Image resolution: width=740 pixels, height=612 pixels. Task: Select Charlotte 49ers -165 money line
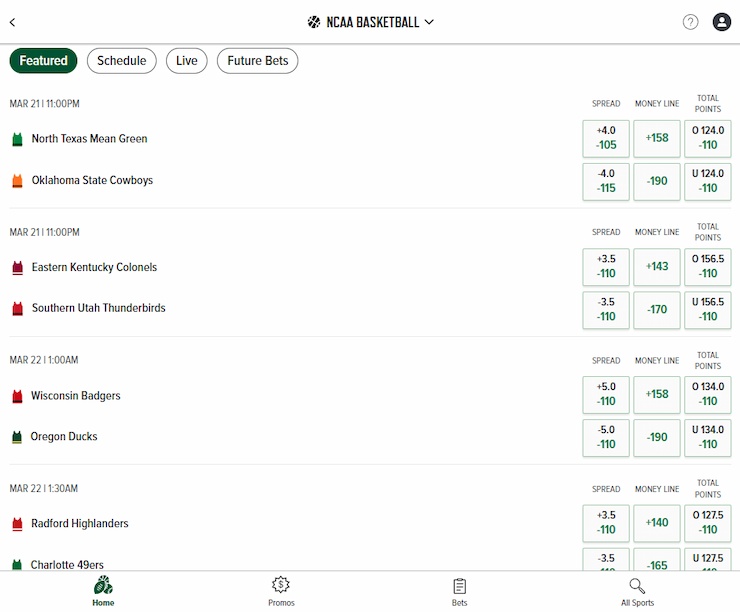657,560
